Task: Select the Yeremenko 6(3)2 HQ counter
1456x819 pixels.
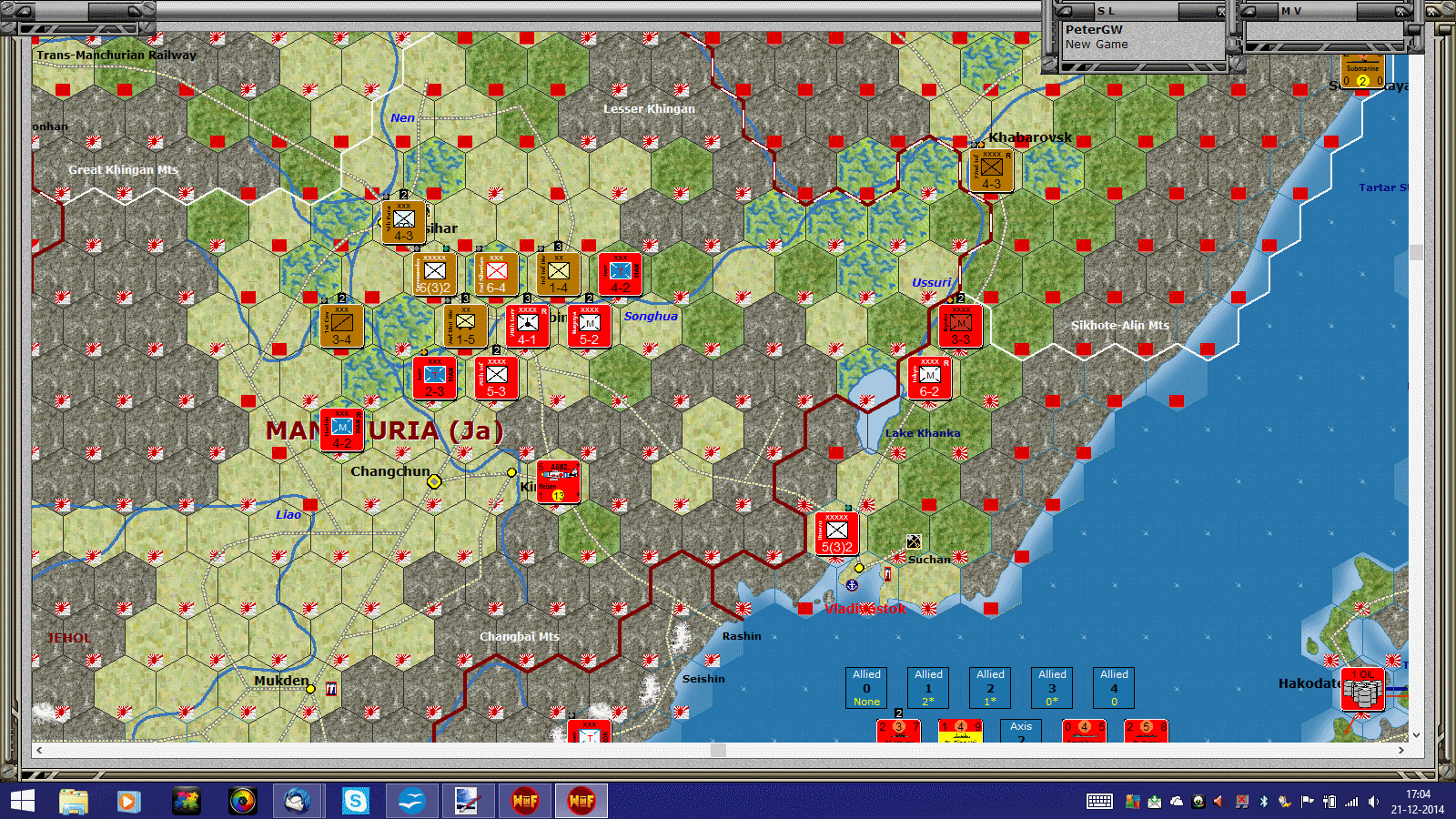Action: coord(435,275)
